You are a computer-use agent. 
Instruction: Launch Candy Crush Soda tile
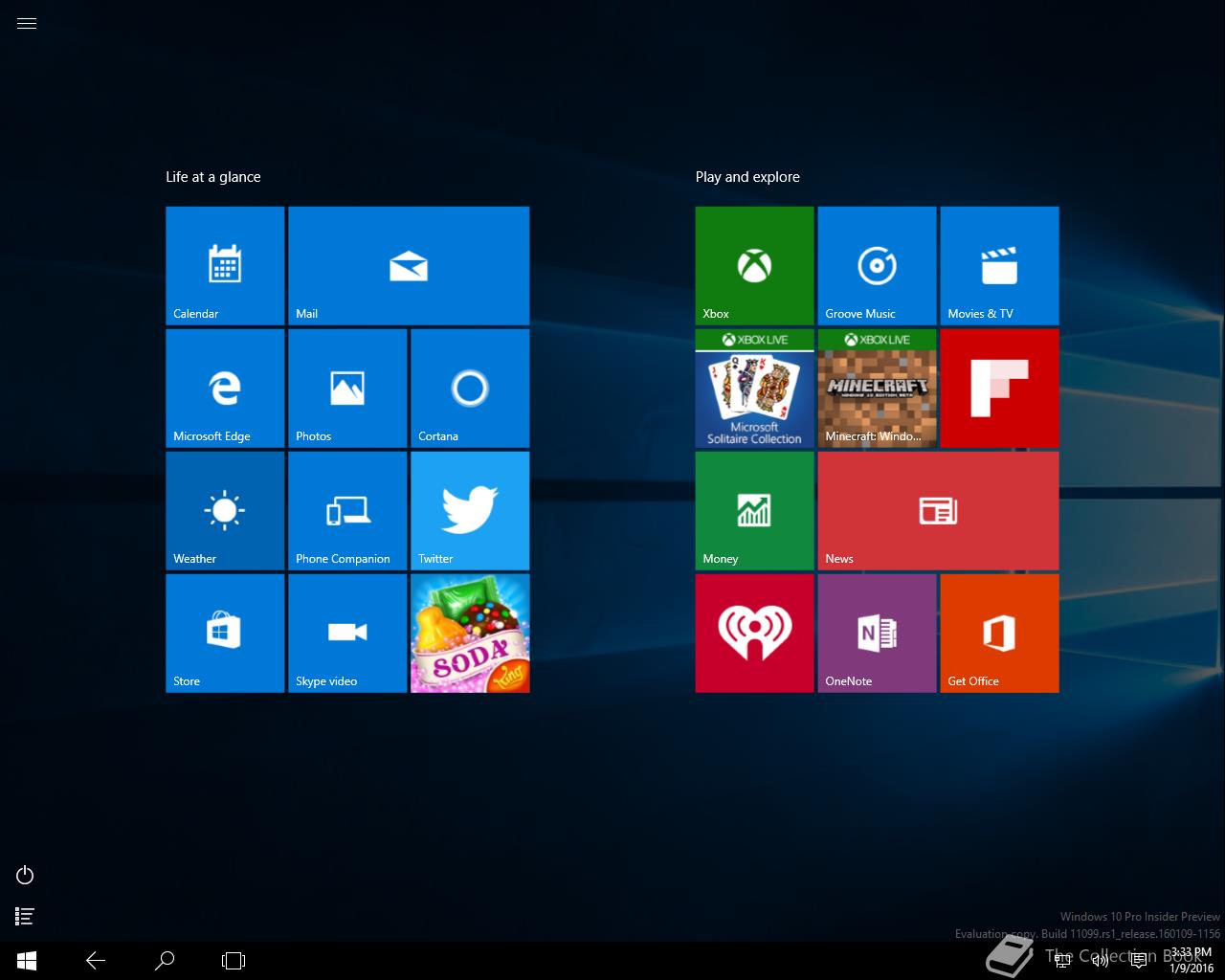470,634
